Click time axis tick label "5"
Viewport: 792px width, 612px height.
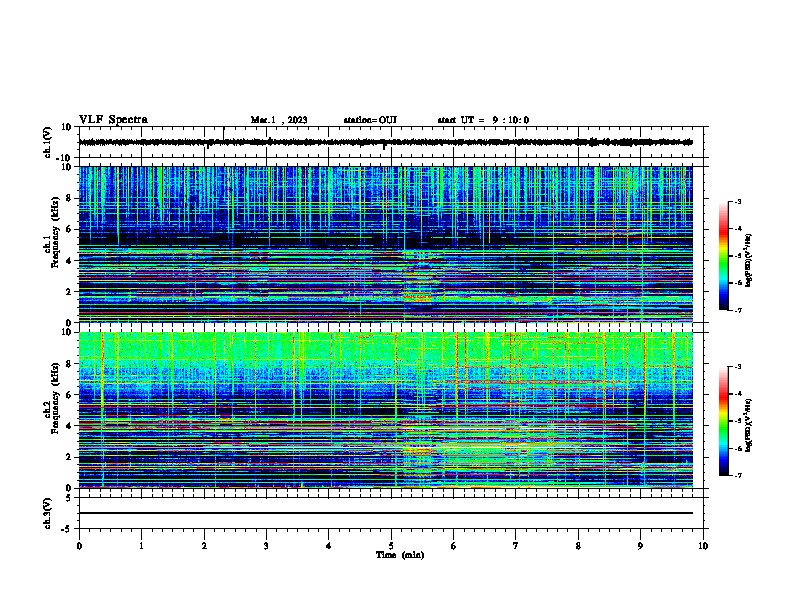pyautogui.click(x=391, y=546)
